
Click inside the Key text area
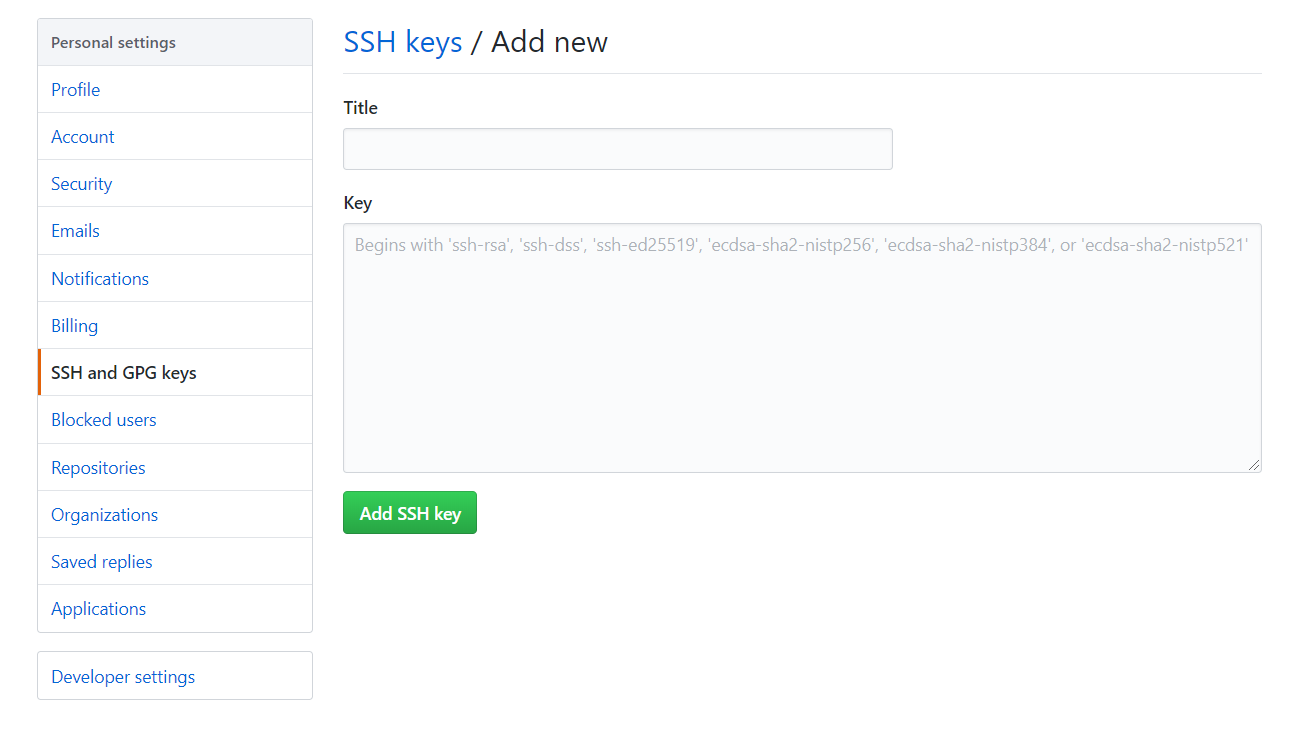point(801,348)
